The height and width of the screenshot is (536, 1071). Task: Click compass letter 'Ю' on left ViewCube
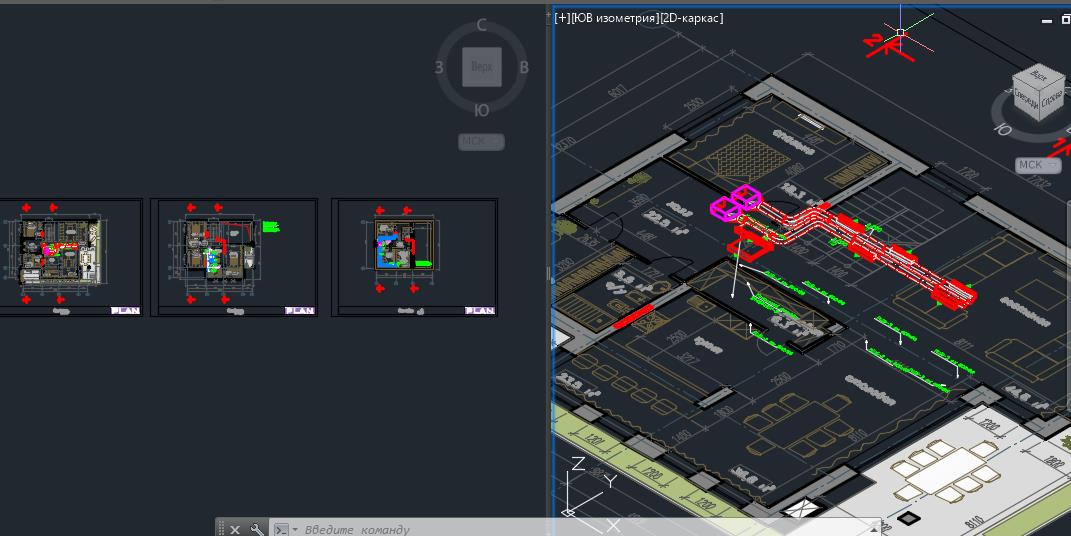point(482,110)
